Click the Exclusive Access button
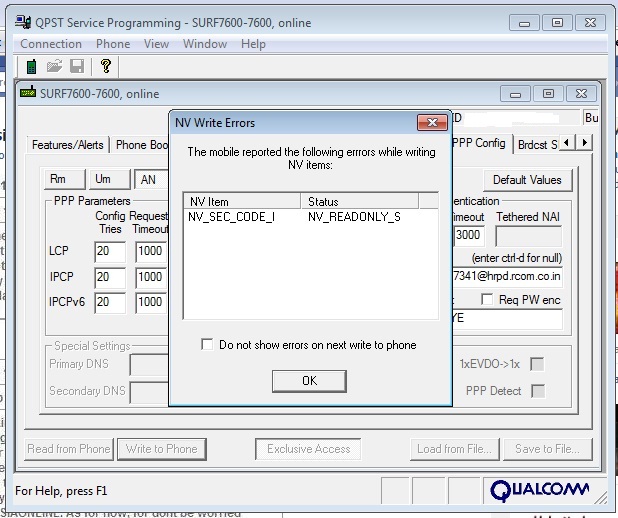The width and height of the screenshot is (618, 518). [308, 449]
